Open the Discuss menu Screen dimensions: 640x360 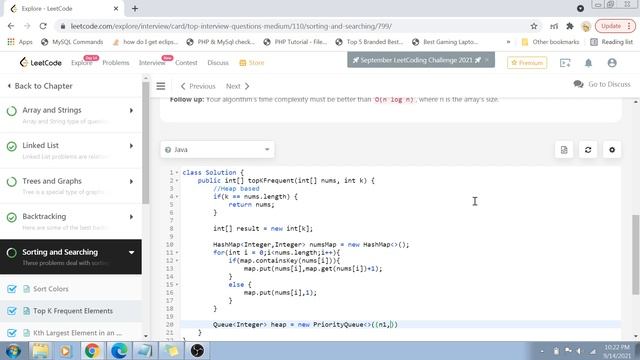pos(218,63)
